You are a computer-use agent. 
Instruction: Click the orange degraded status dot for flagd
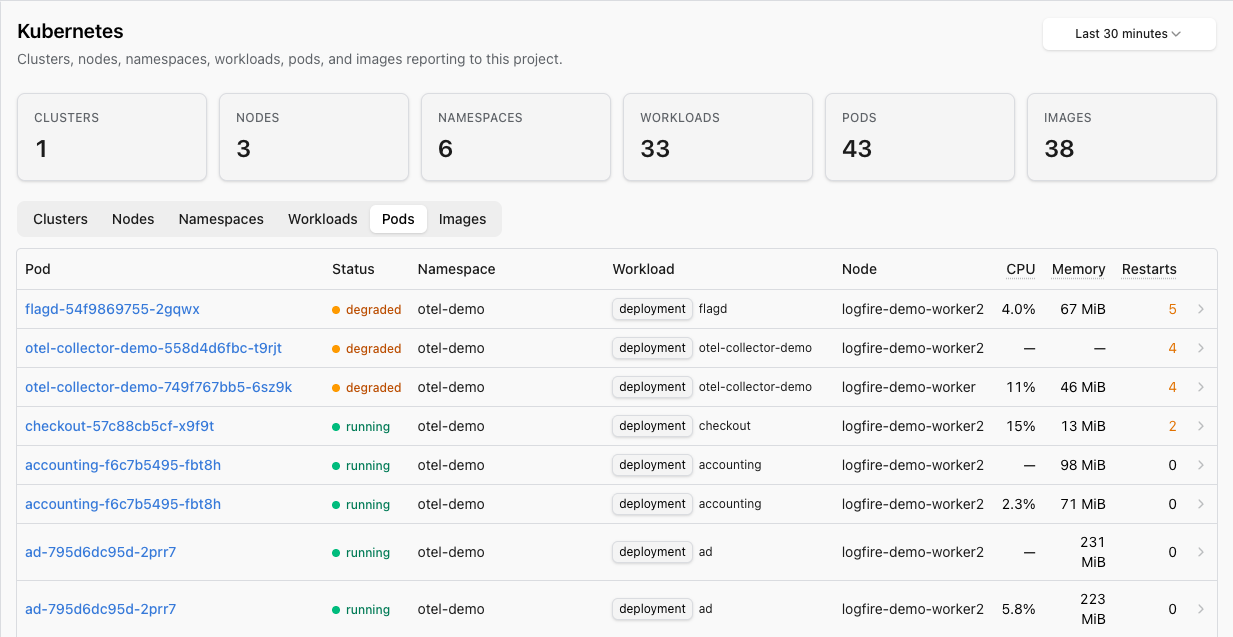tap(337, 310)
